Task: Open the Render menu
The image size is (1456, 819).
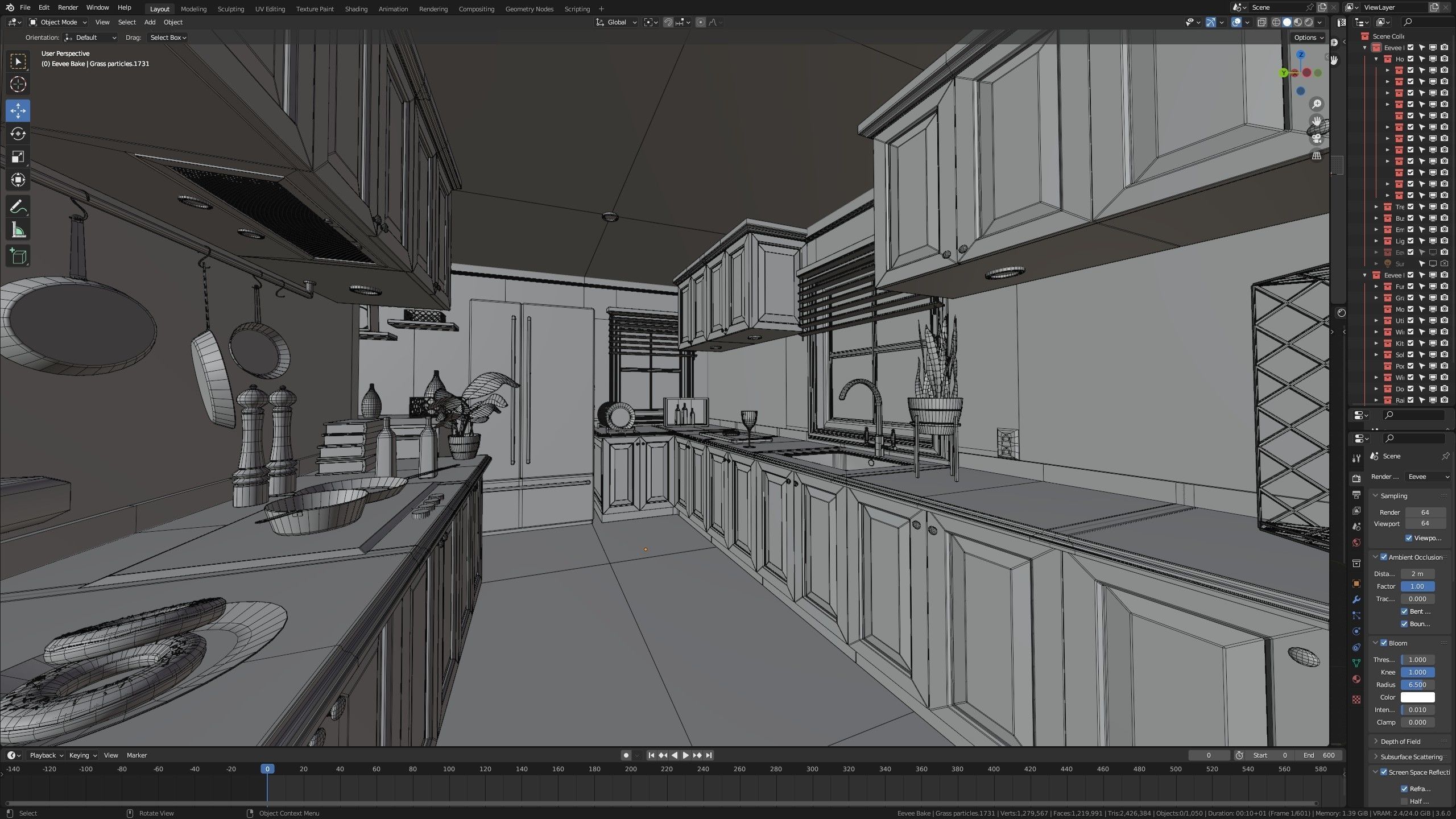Action: [68, 7]
